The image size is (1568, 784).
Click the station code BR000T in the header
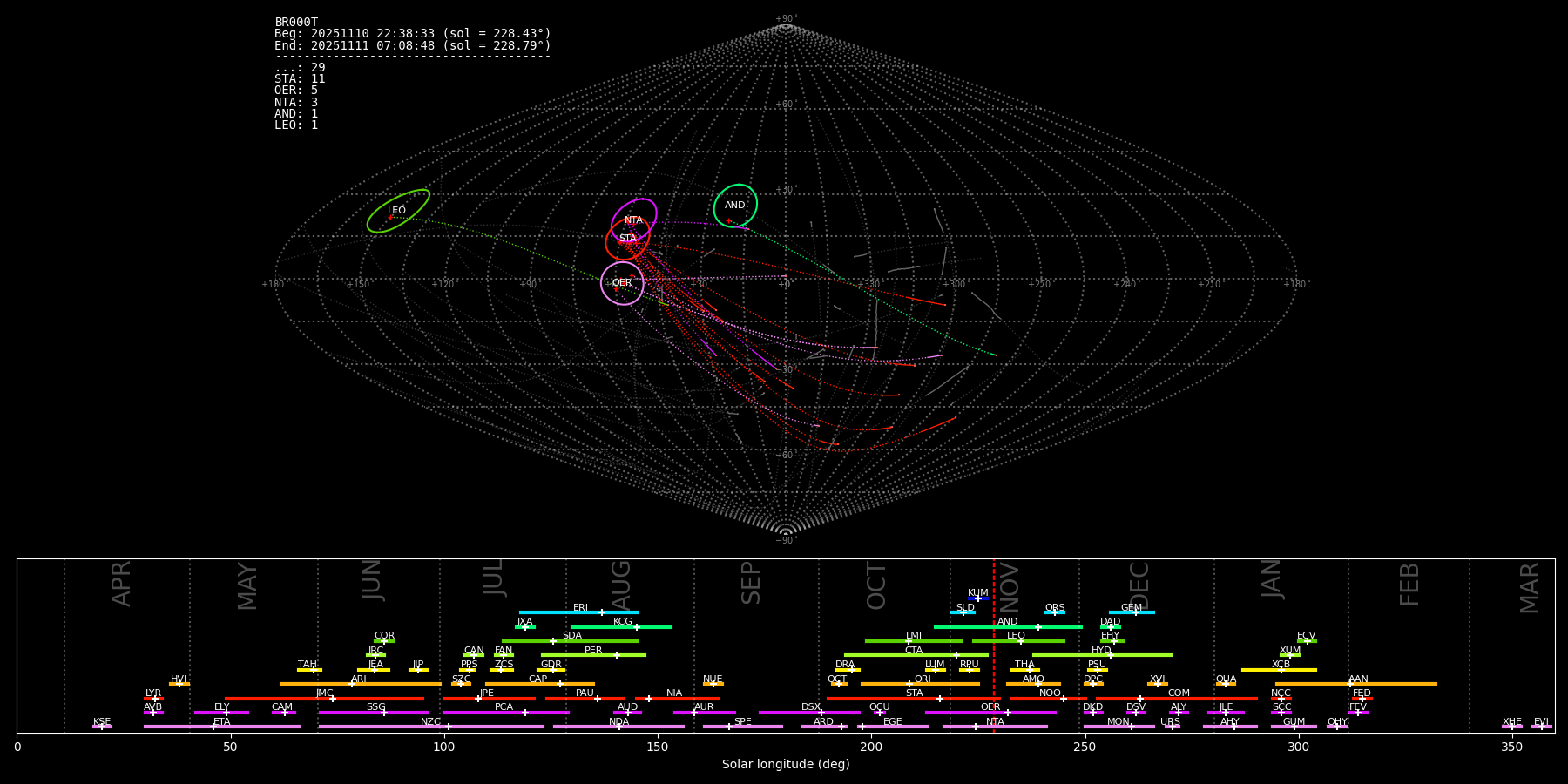click(x=296, y=23)
